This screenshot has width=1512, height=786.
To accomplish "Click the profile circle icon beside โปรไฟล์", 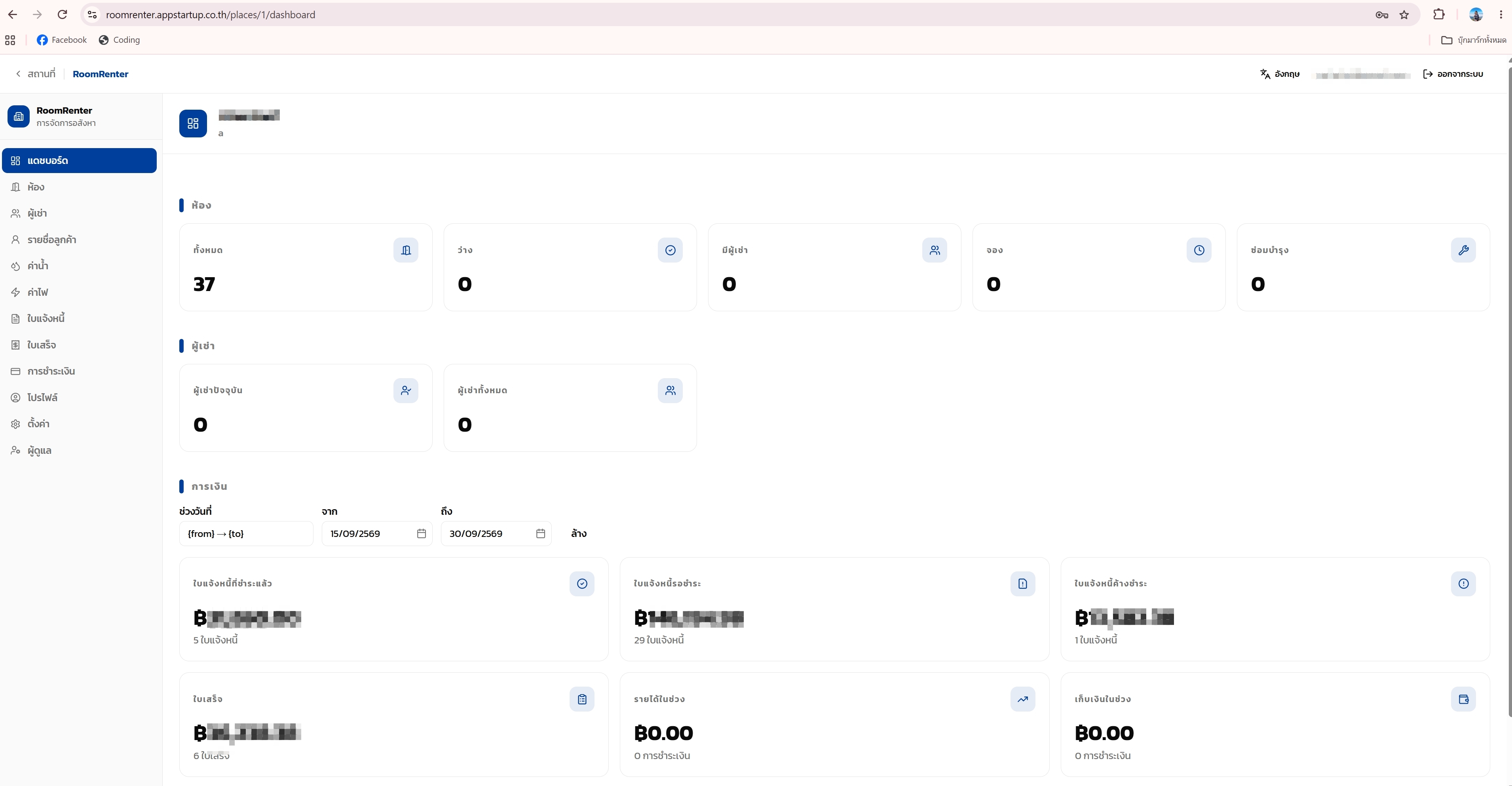I will point(16,398).
